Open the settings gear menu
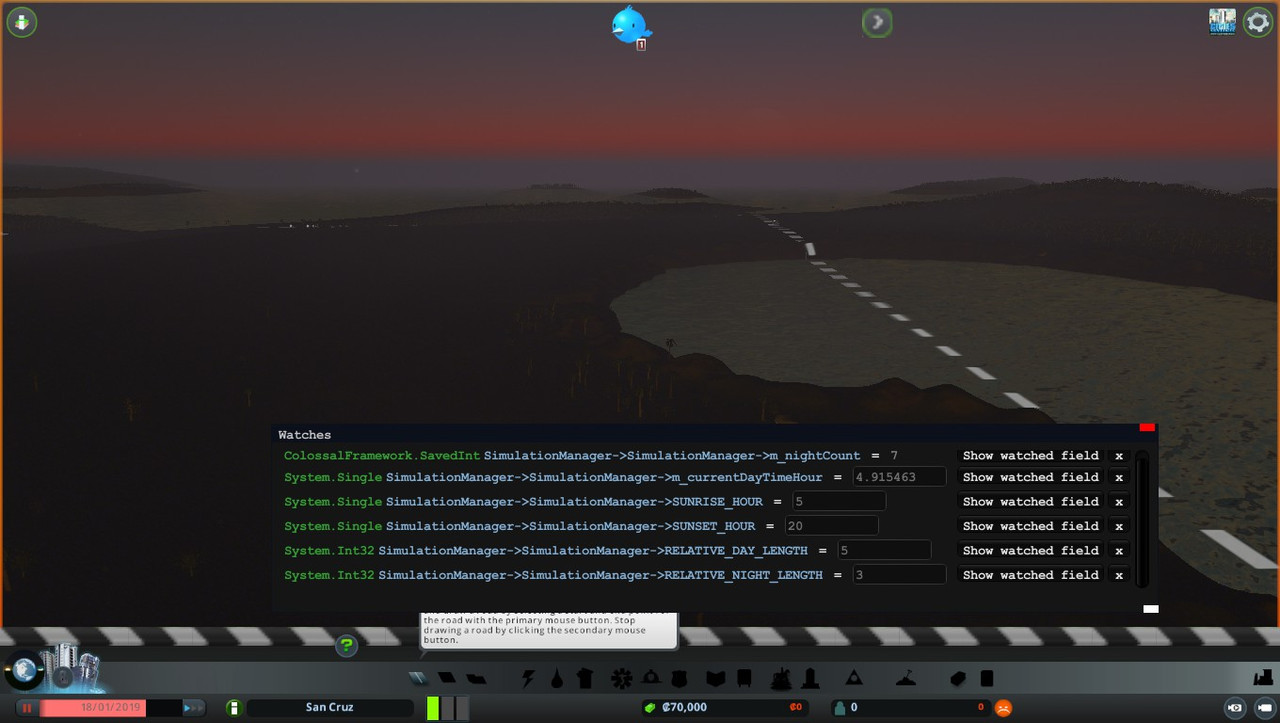The width and height of the screenshot is (1280, 723). pyautogui.click(x=1258, y=22)
